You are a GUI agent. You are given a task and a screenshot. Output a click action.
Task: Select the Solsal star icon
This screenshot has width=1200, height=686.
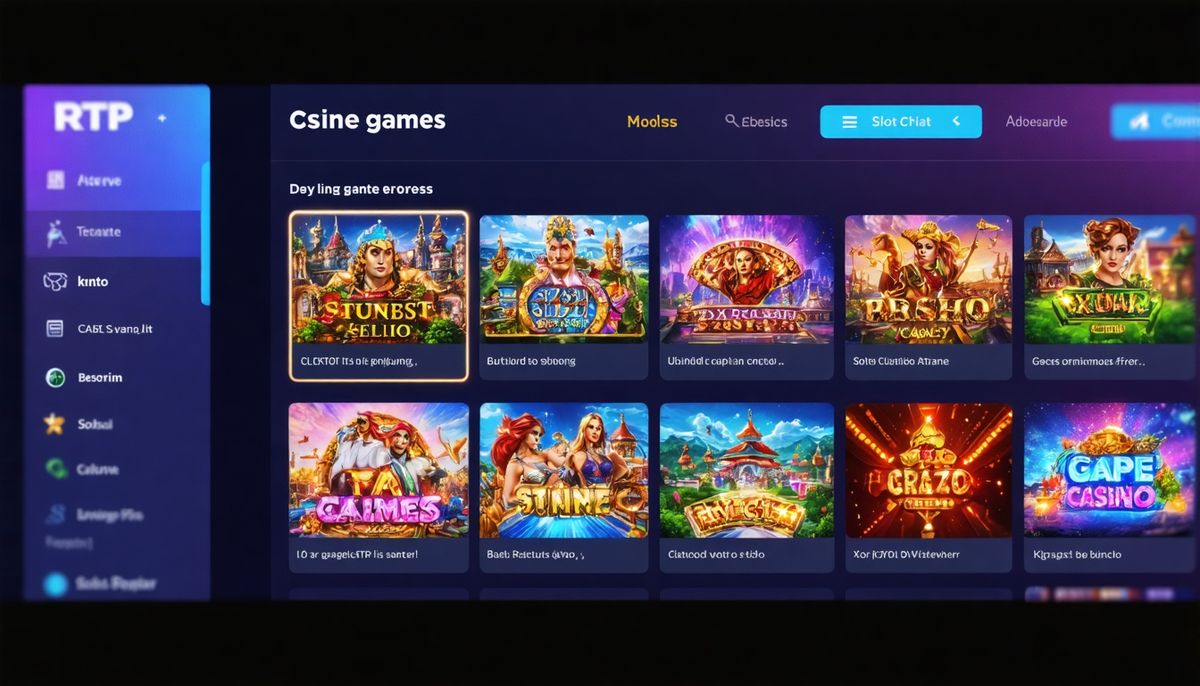(55, 425)
